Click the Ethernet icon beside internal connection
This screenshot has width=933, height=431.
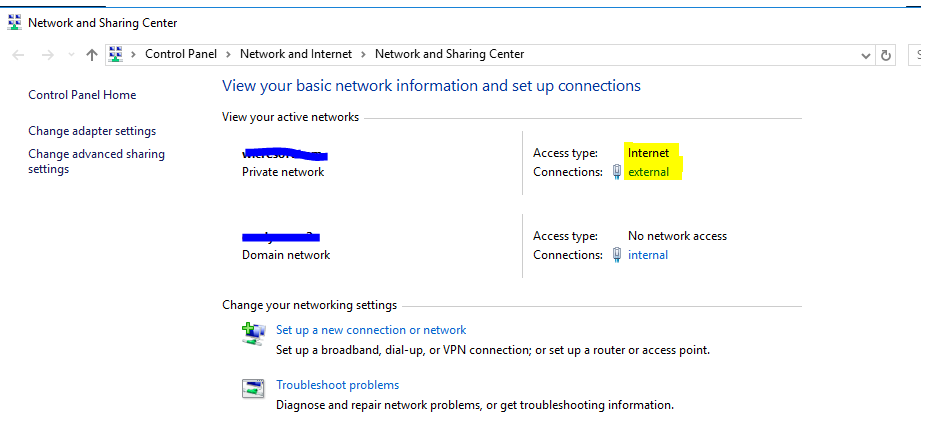click(616, 255)
